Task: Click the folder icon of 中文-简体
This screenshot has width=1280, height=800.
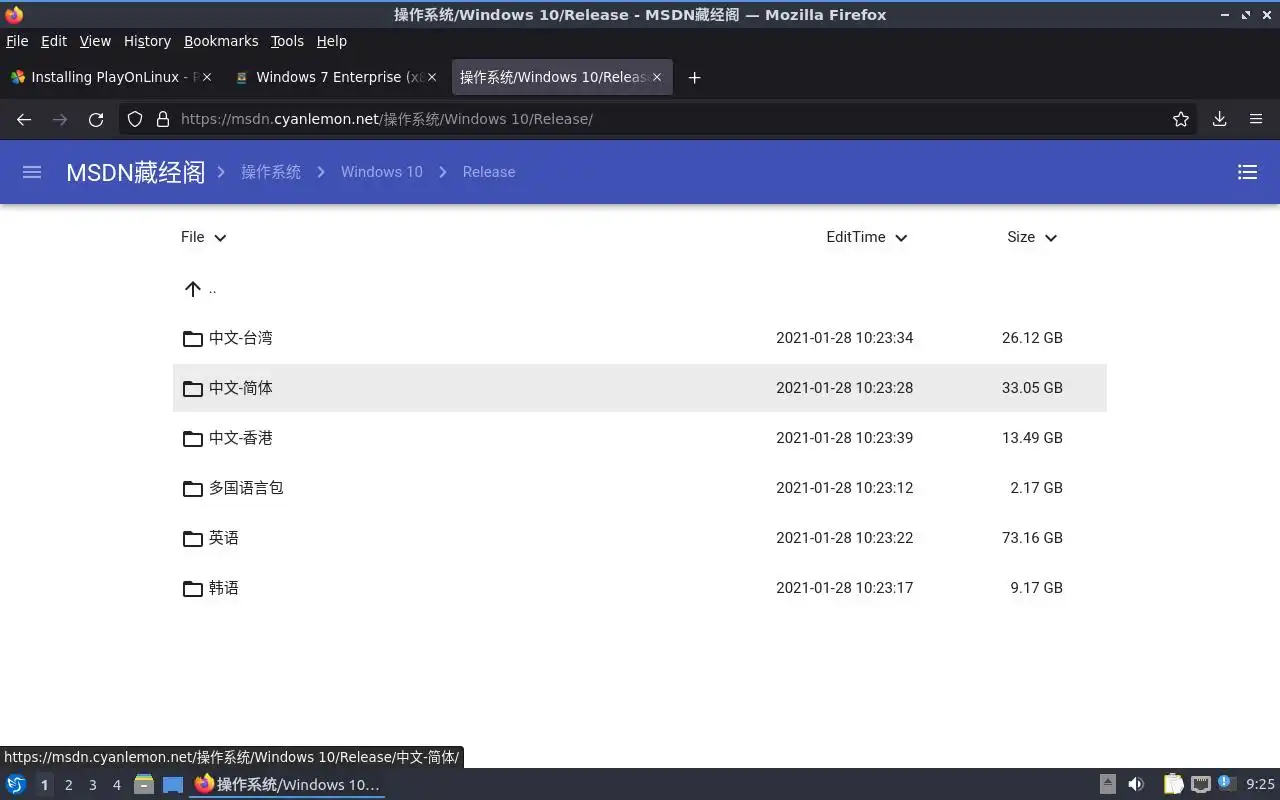Action: [193, 388]
